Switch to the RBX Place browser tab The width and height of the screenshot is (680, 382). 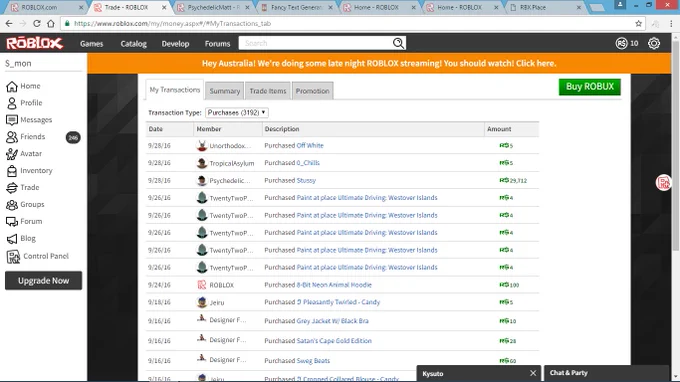(x=546, y=7)
